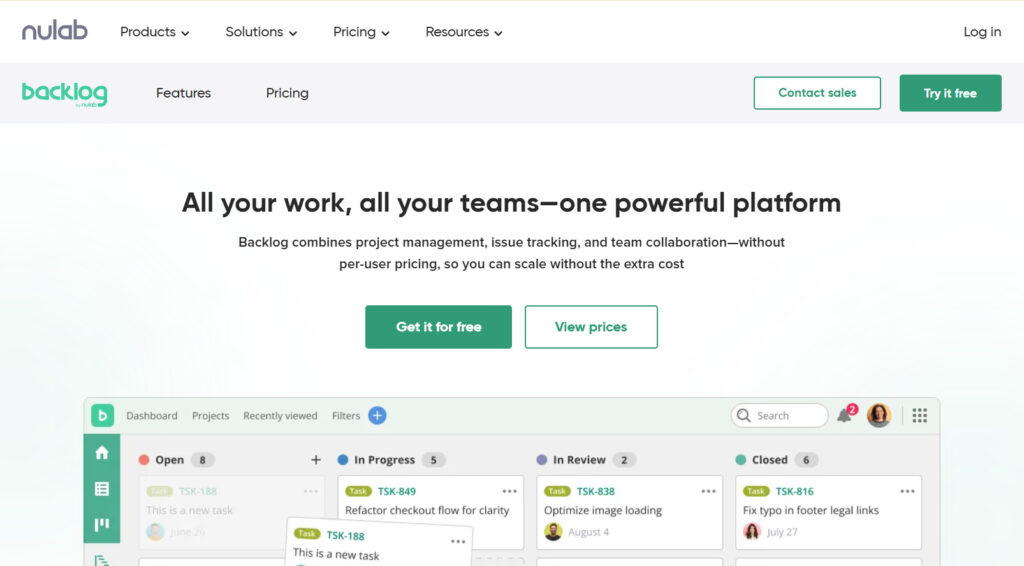Viewport: 1024px width, 566px height.
Task: Click the Get it for free button
Action: [438, 327]
